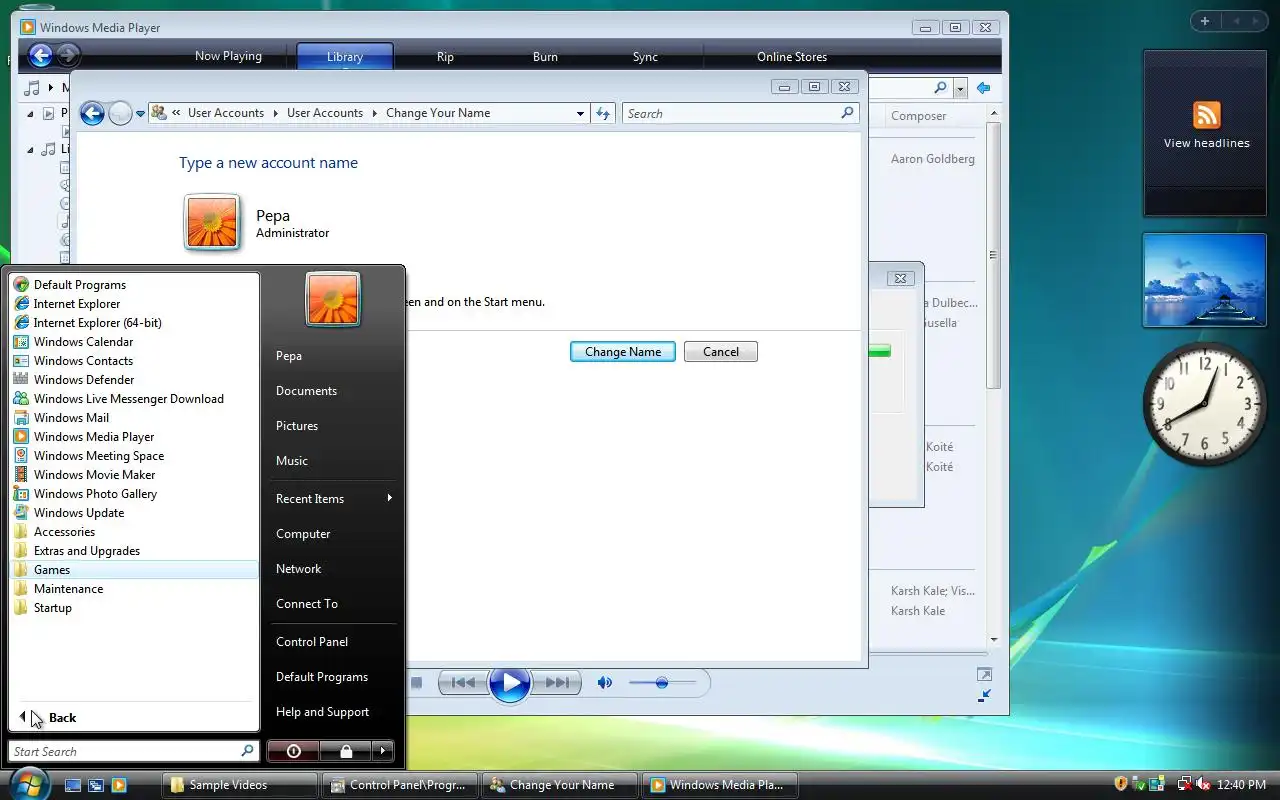Click the Start menu user picture

pos(333,299)
